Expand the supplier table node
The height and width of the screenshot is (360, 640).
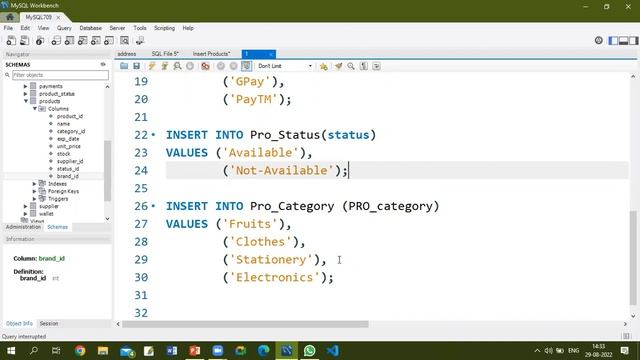click(25, 206)
